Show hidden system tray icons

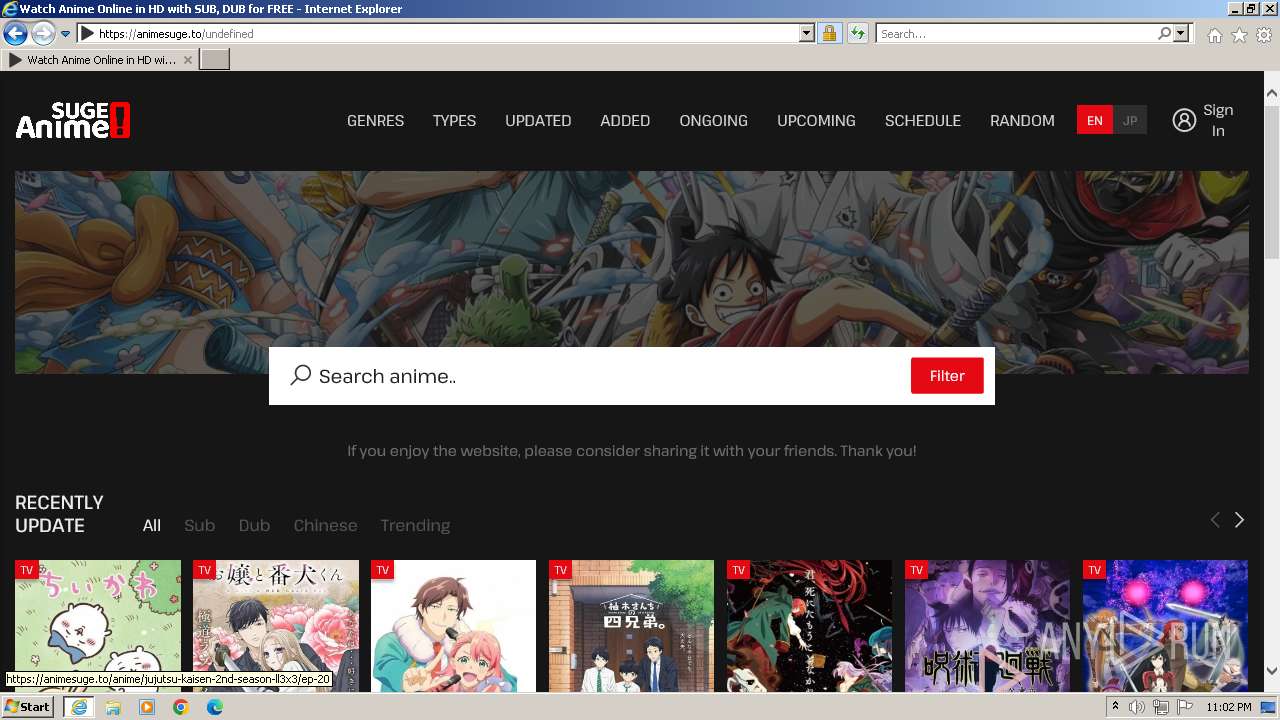1115,707
